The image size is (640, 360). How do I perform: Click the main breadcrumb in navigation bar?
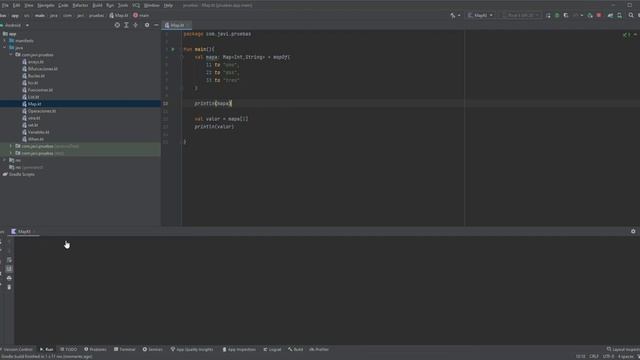pos(40,16)
